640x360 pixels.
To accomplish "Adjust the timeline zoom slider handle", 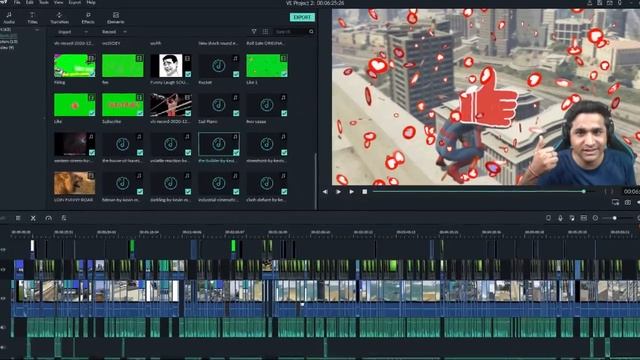I will 615,218.
